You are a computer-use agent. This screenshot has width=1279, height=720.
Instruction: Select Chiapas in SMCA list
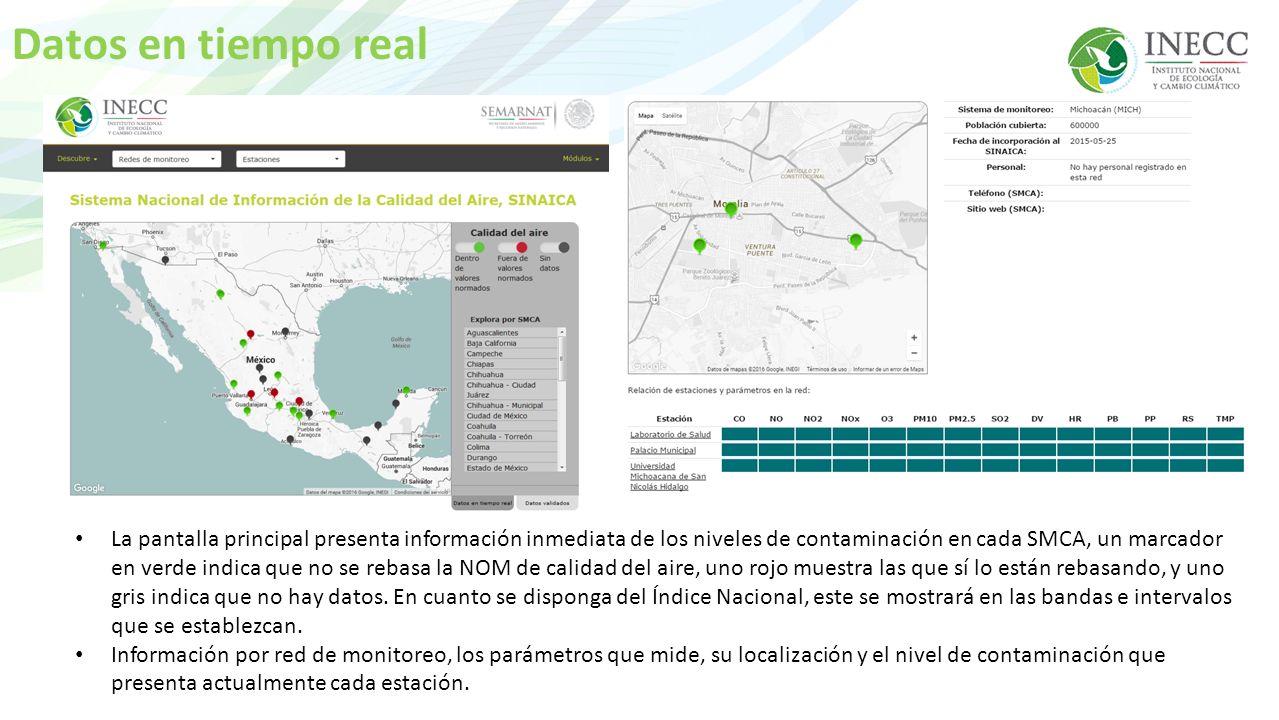511,364
